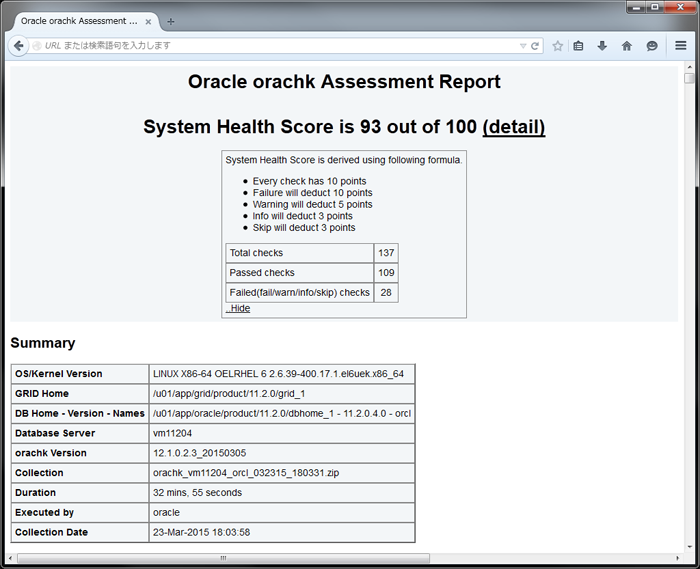Open the Firefox hamburger menu
This screenshot has height=569, width=700.
[x=680, y=46]
